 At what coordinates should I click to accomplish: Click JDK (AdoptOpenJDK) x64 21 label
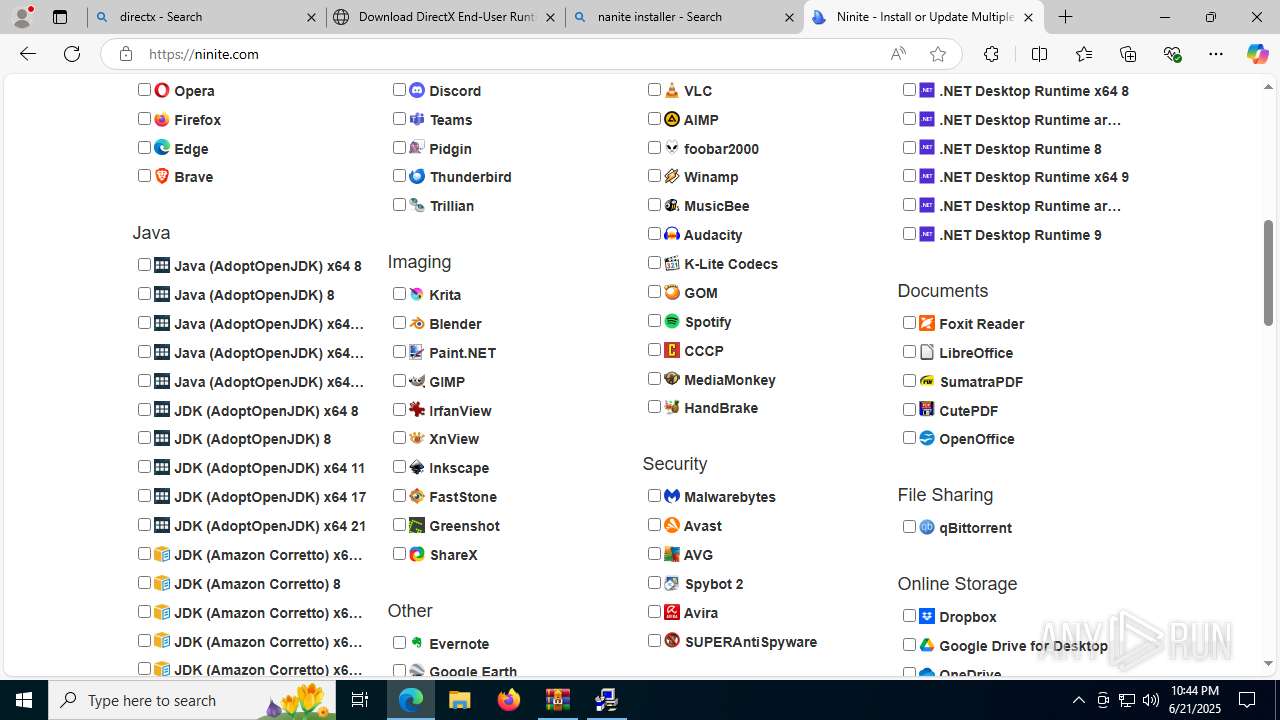(270, 525)
